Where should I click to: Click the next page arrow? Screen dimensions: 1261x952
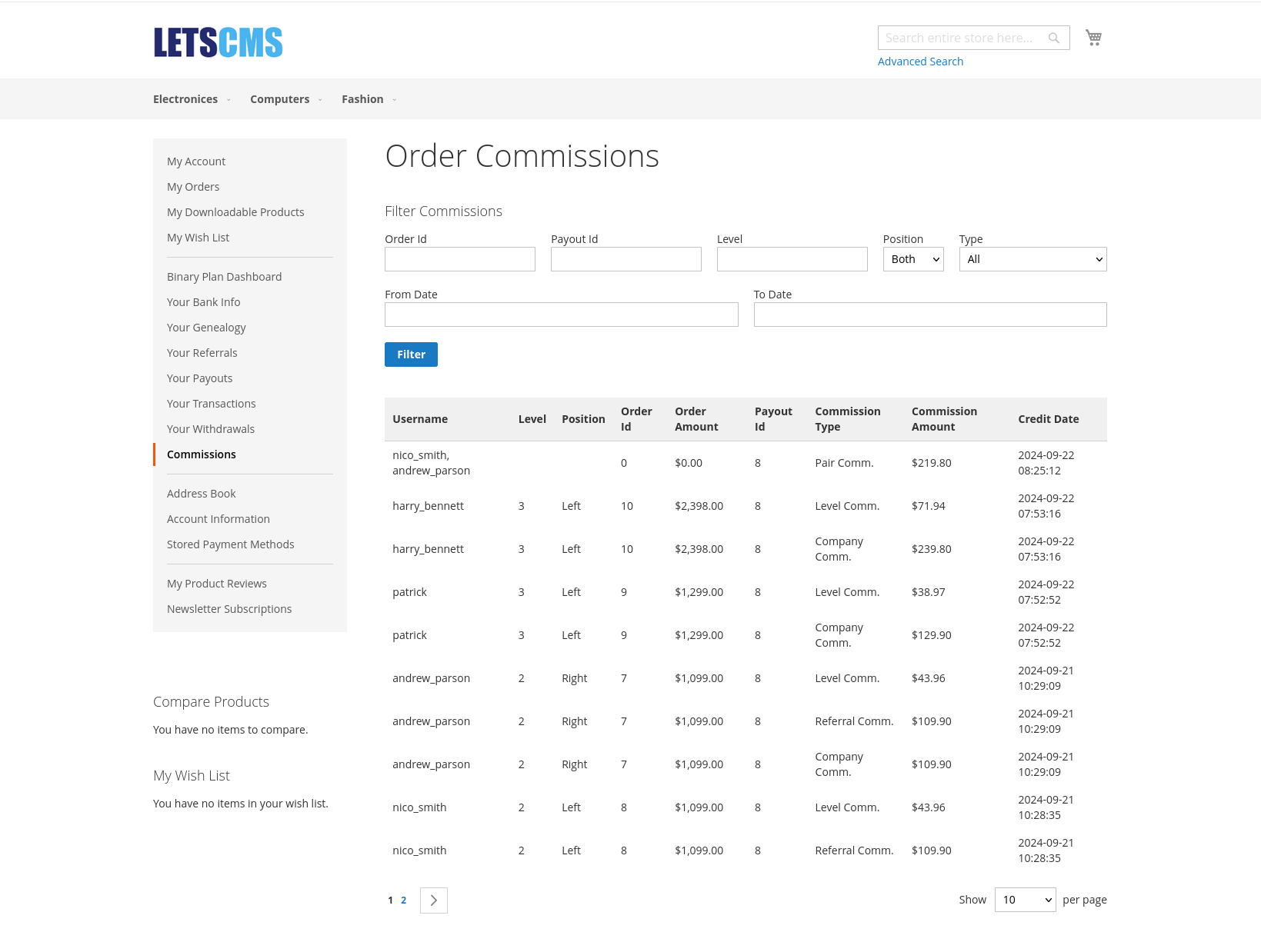pos(433,900)
